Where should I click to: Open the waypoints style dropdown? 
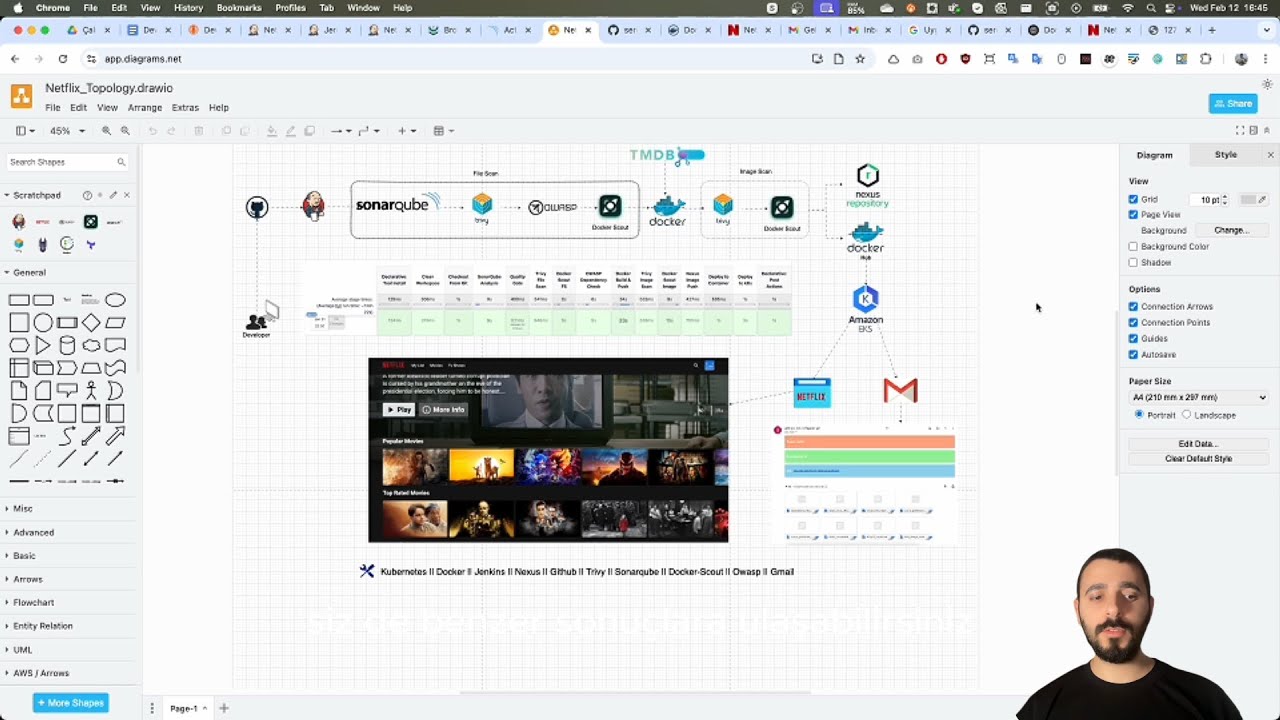pyautogui.click(x=369, y=131)
